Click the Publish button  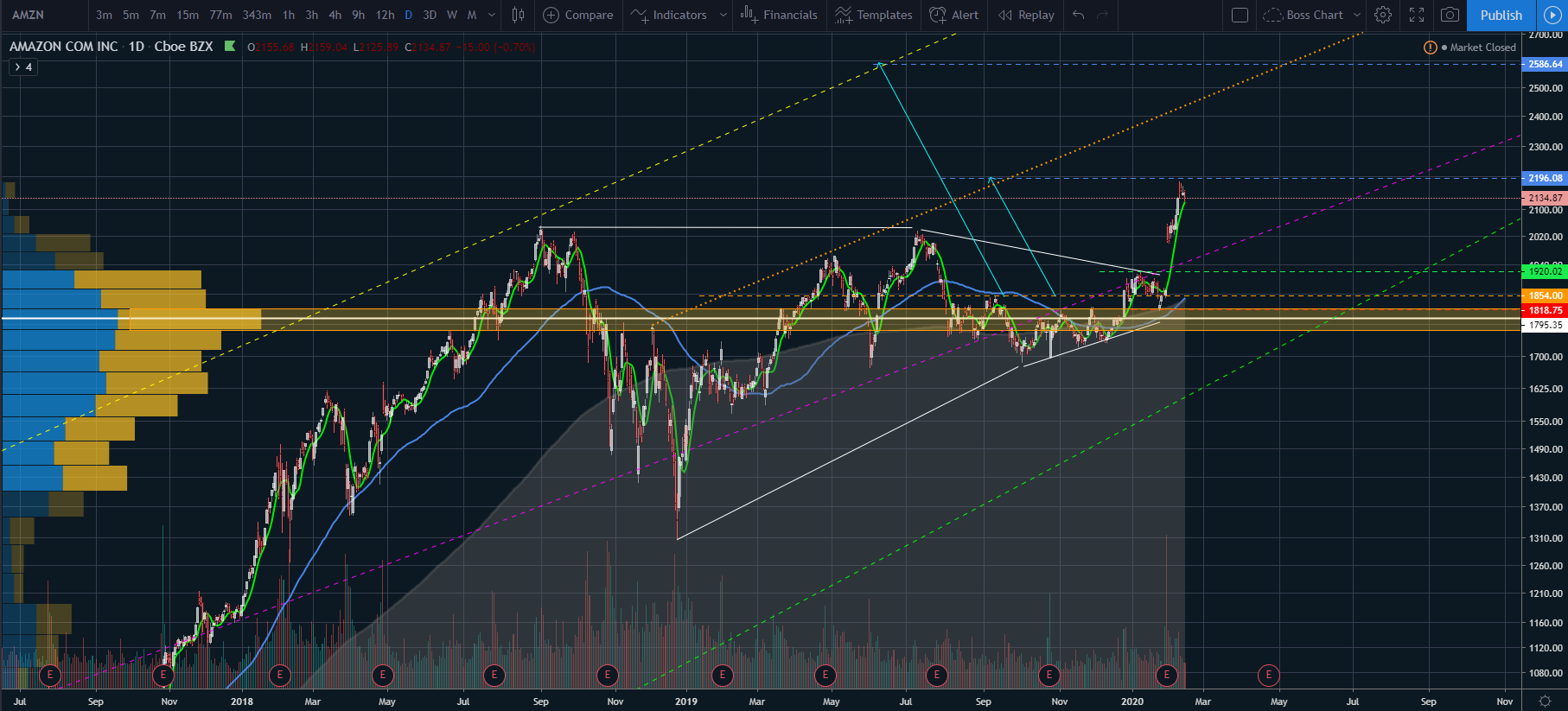pos(1501,15)
